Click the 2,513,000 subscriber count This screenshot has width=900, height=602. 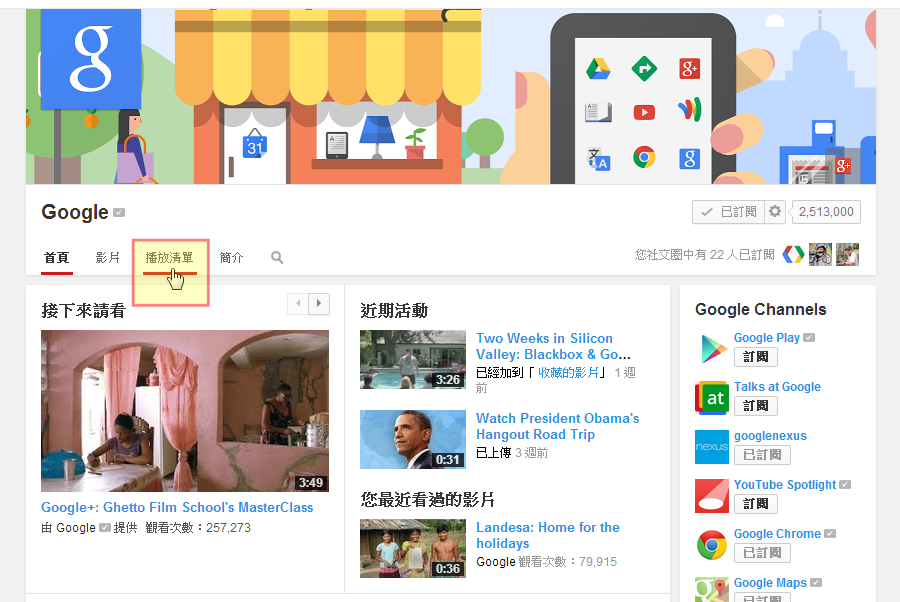[826, 212]
